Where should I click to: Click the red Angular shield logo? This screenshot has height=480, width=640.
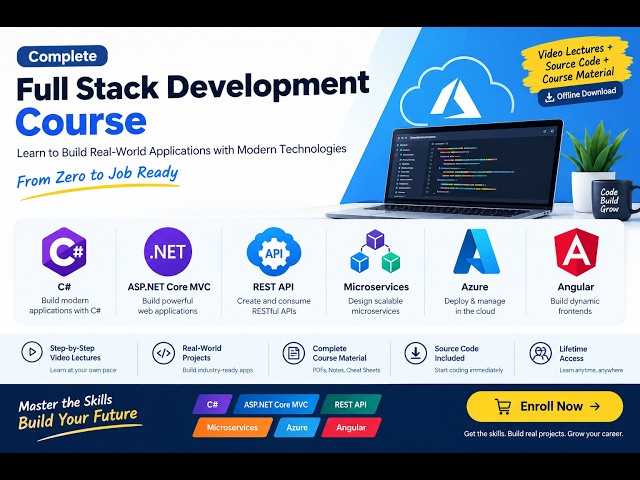[x=576, y=251]
